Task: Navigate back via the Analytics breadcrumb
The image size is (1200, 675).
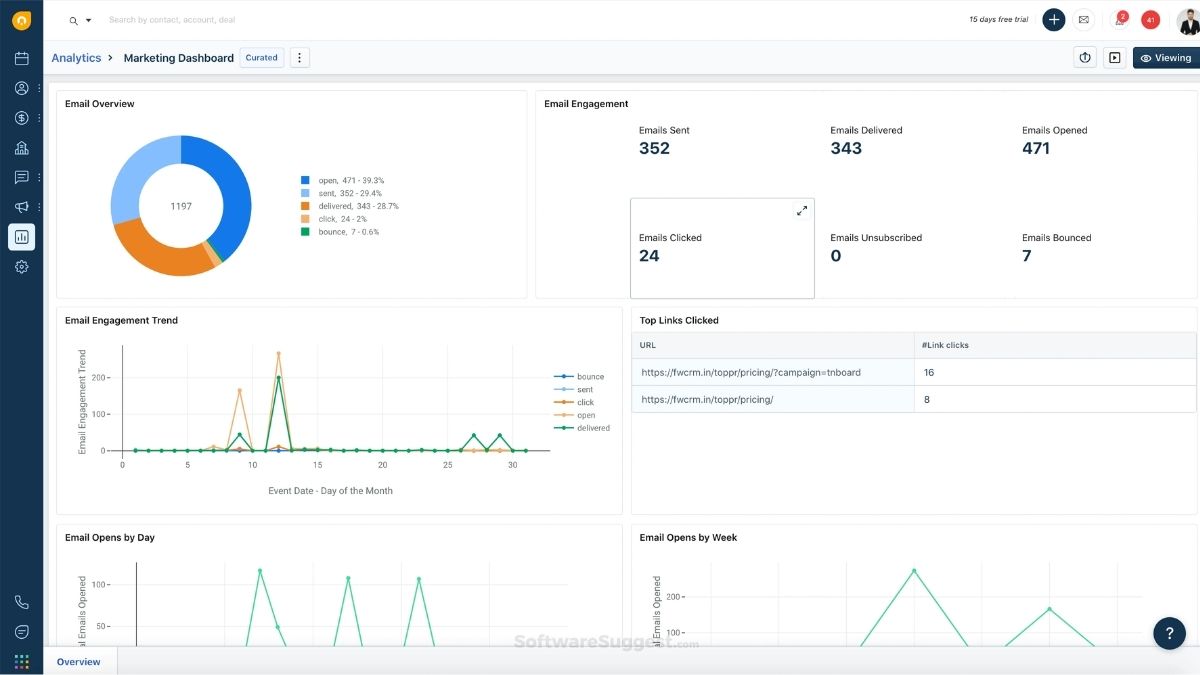Action: [x=76, y=57]
